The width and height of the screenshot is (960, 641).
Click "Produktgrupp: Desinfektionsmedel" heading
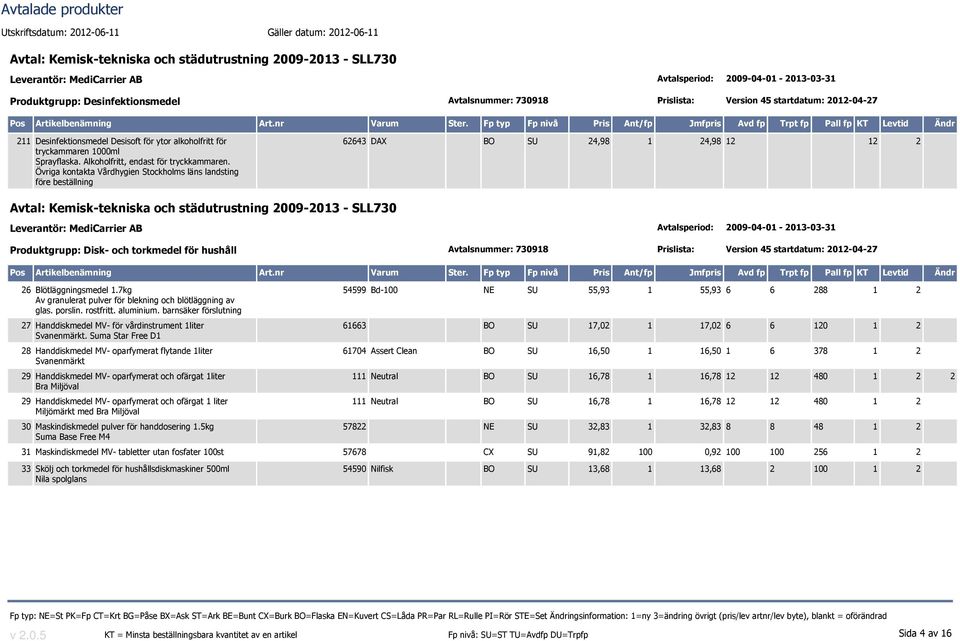[x=95, y=102]
